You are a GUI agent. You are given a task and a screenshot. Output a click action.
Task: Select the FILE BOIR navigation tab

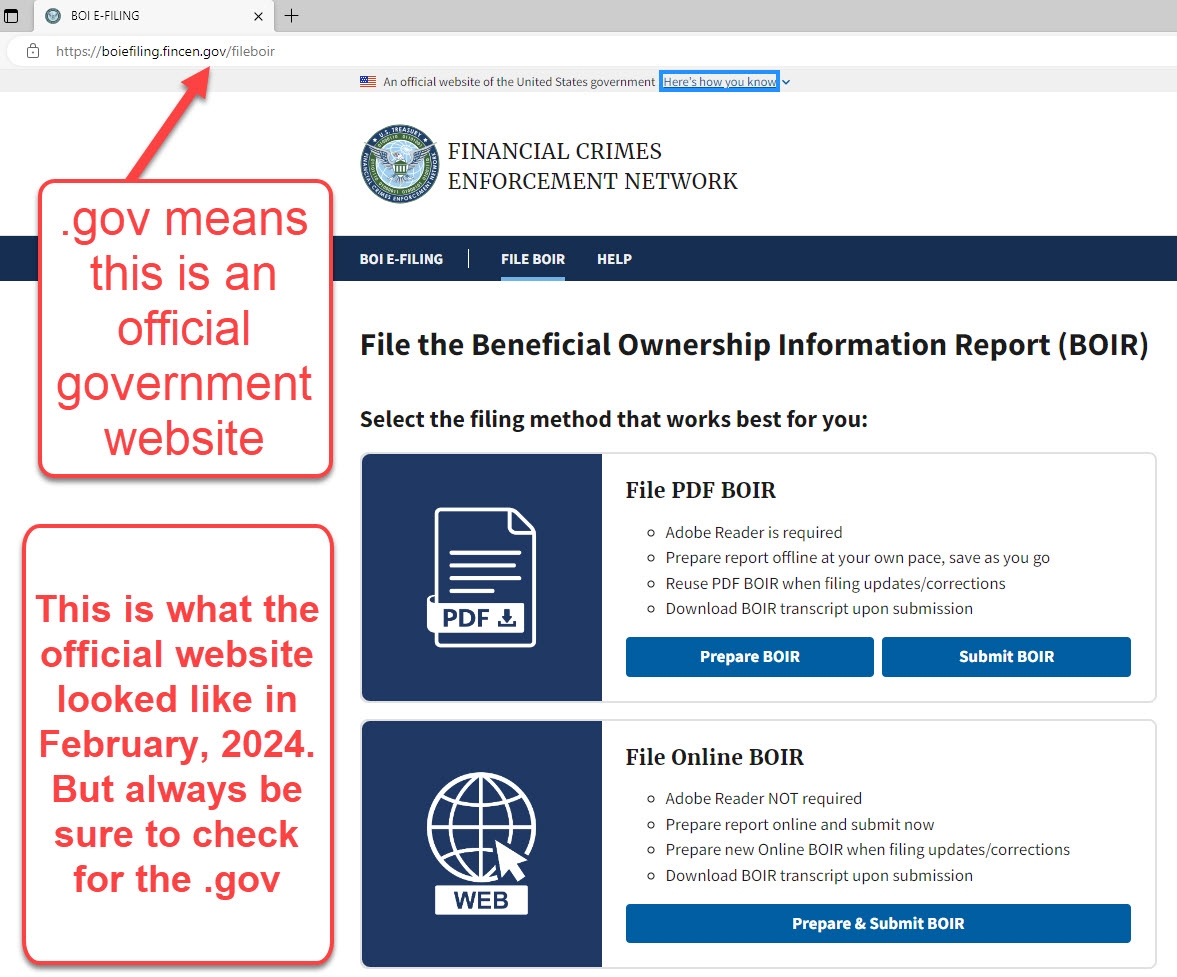coord(533,259)
